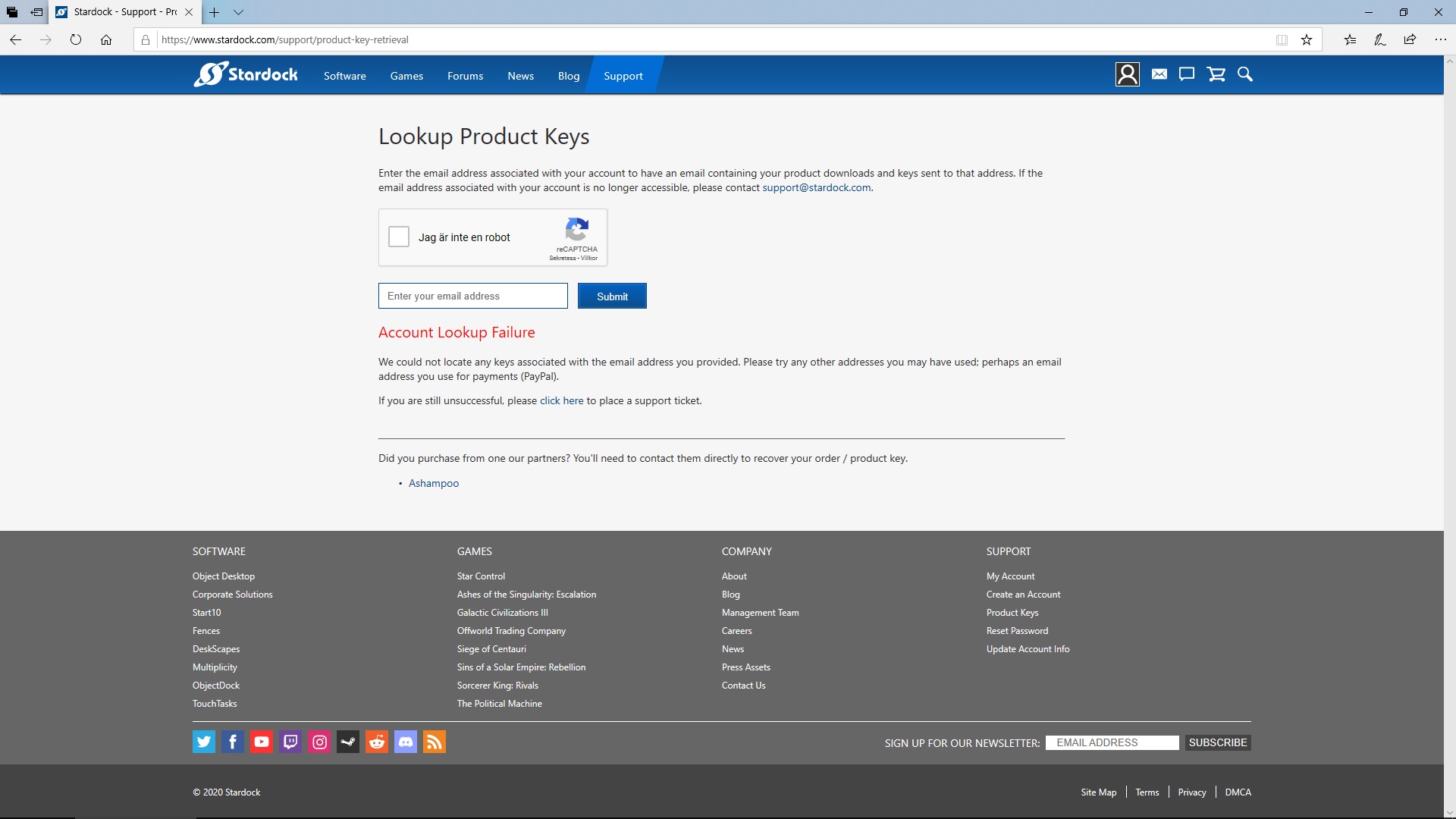1456x819 pixels.
Task: Open the shopping cart icon
Action: 1216,74
